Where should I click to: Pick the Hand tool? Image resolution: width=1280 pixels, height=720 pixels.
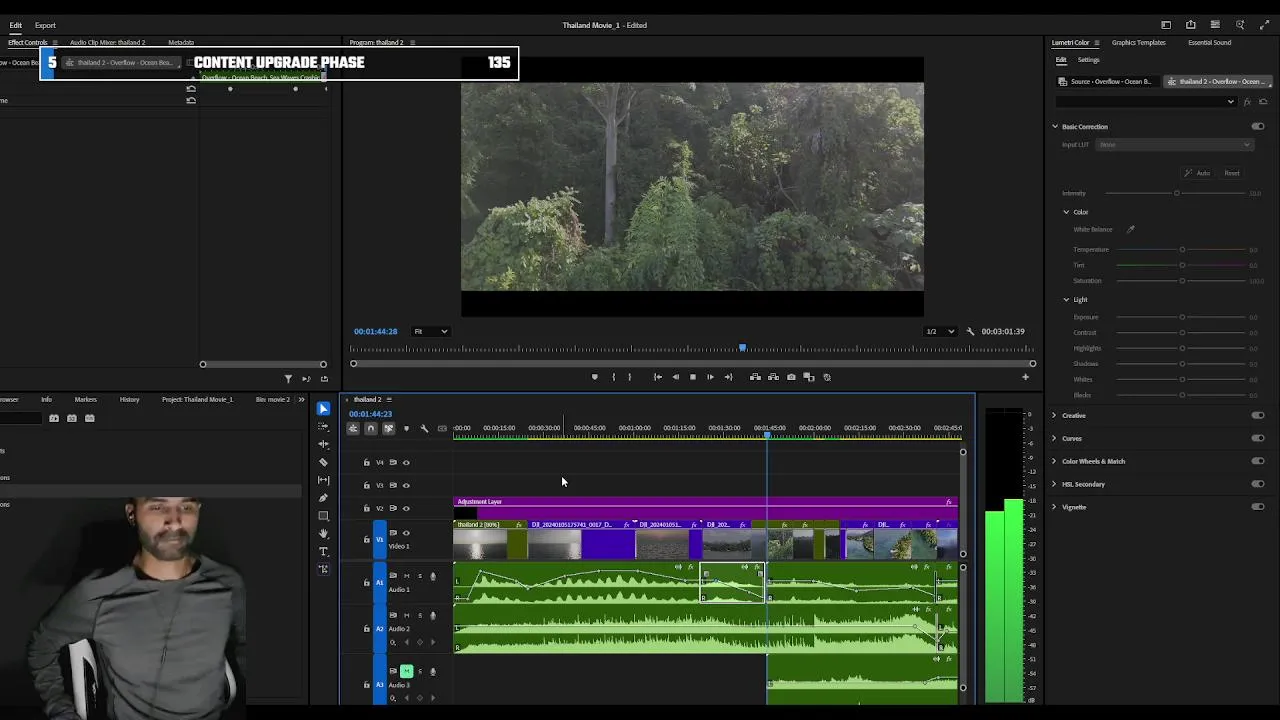(323, 533)
